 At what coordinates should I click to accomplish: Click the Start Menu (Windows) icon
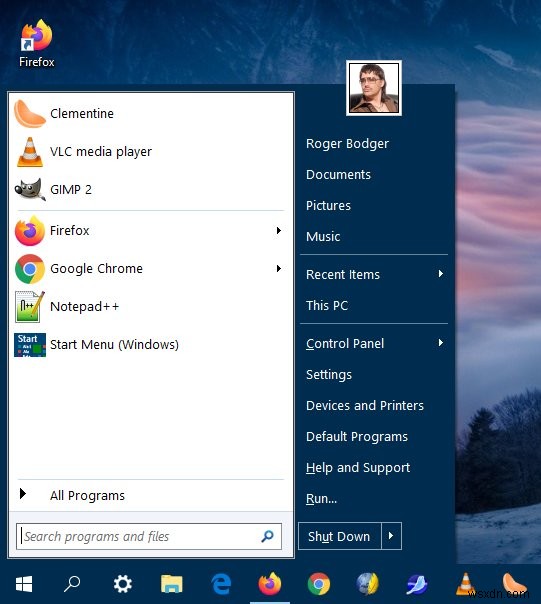pyautogui.click(x=30, y=345)
